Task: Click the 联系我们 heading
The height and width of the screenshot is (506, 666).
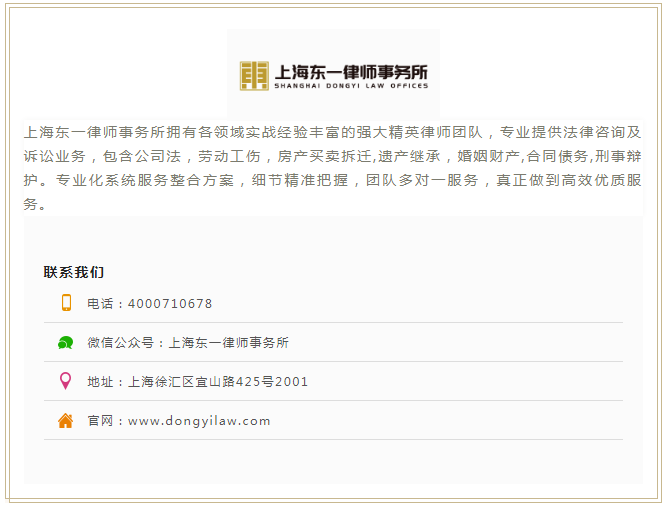Action: 74,272
